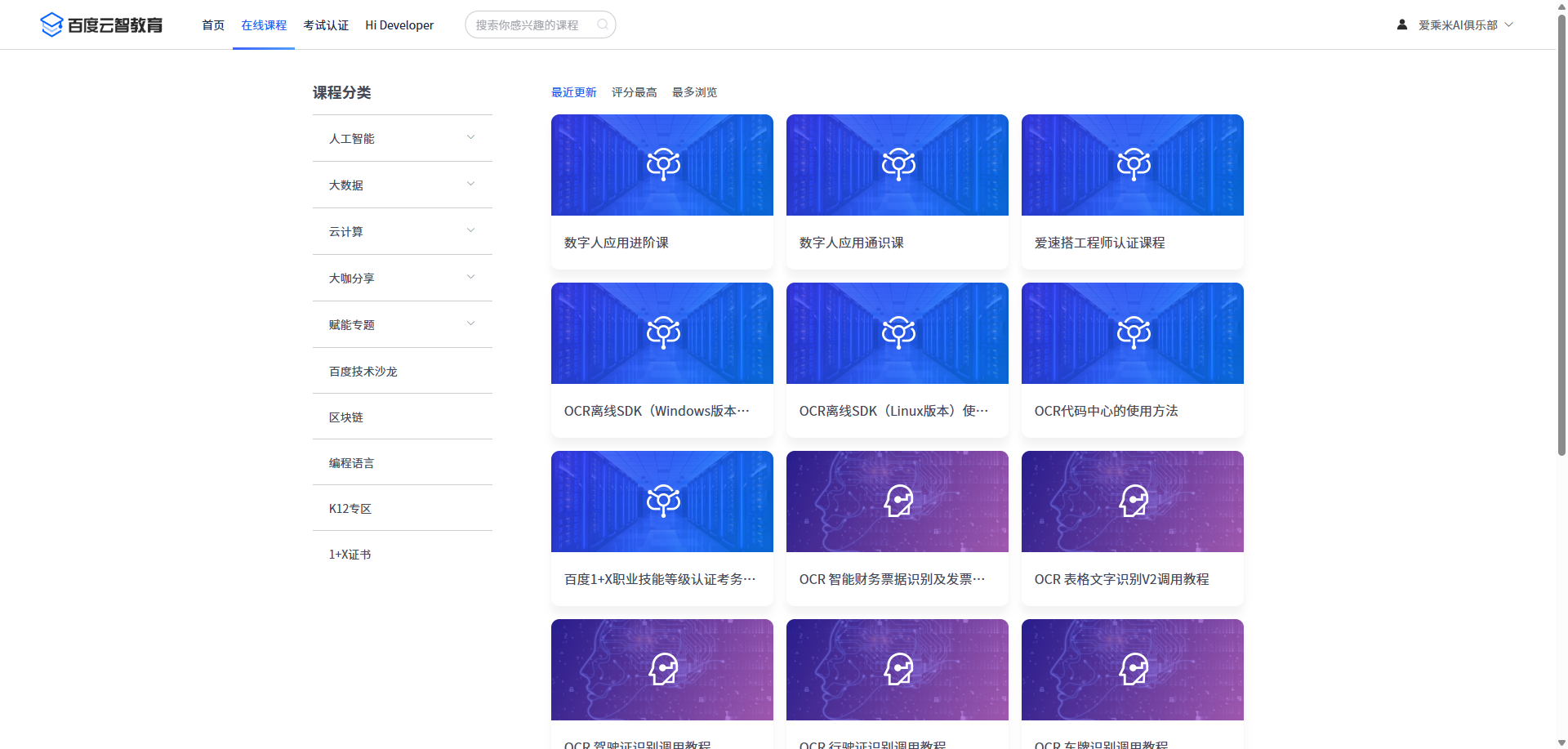Sort courses by 评分最高
Viewport: 1568px width, 749px height.
pyautogui.click(x=635, y=92)
